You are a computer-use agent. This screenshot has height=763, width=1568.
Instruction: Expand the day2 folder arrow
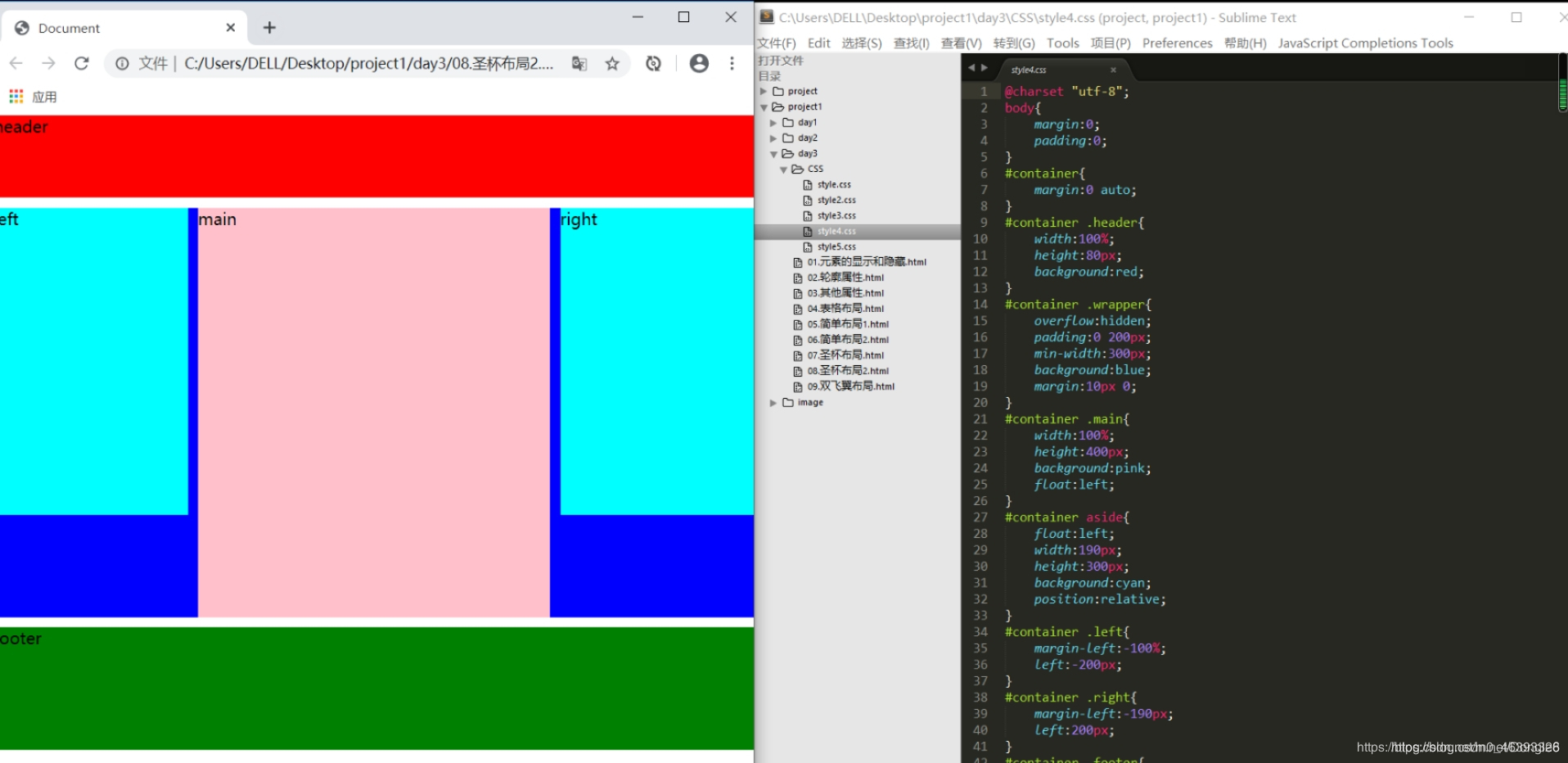click(773, 138)
